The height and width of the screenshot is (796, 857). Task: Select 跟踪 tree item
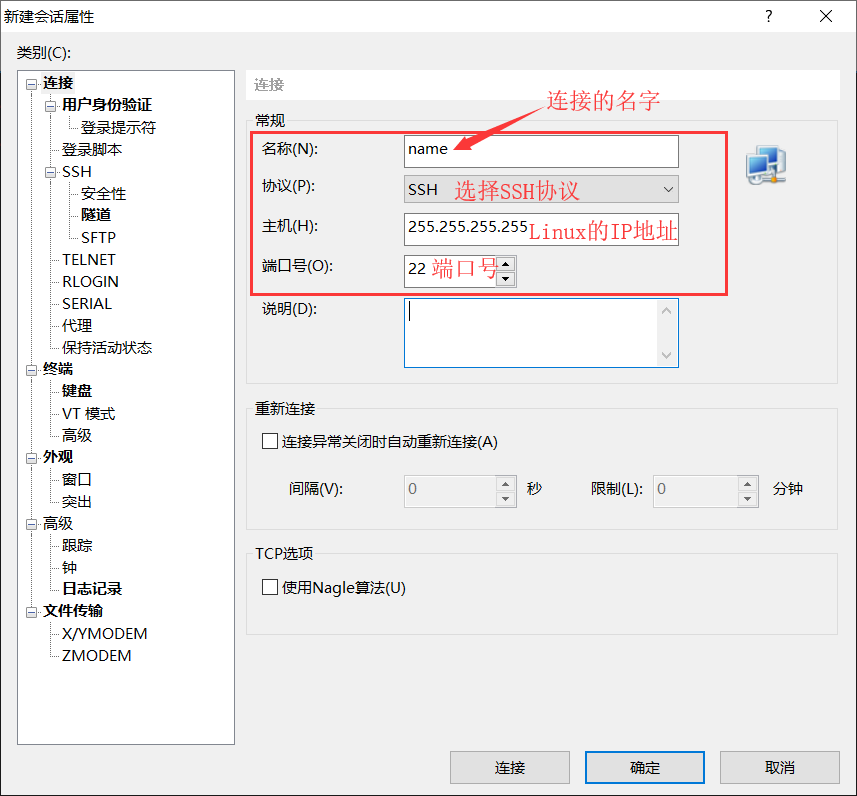(x=77, y=545)
